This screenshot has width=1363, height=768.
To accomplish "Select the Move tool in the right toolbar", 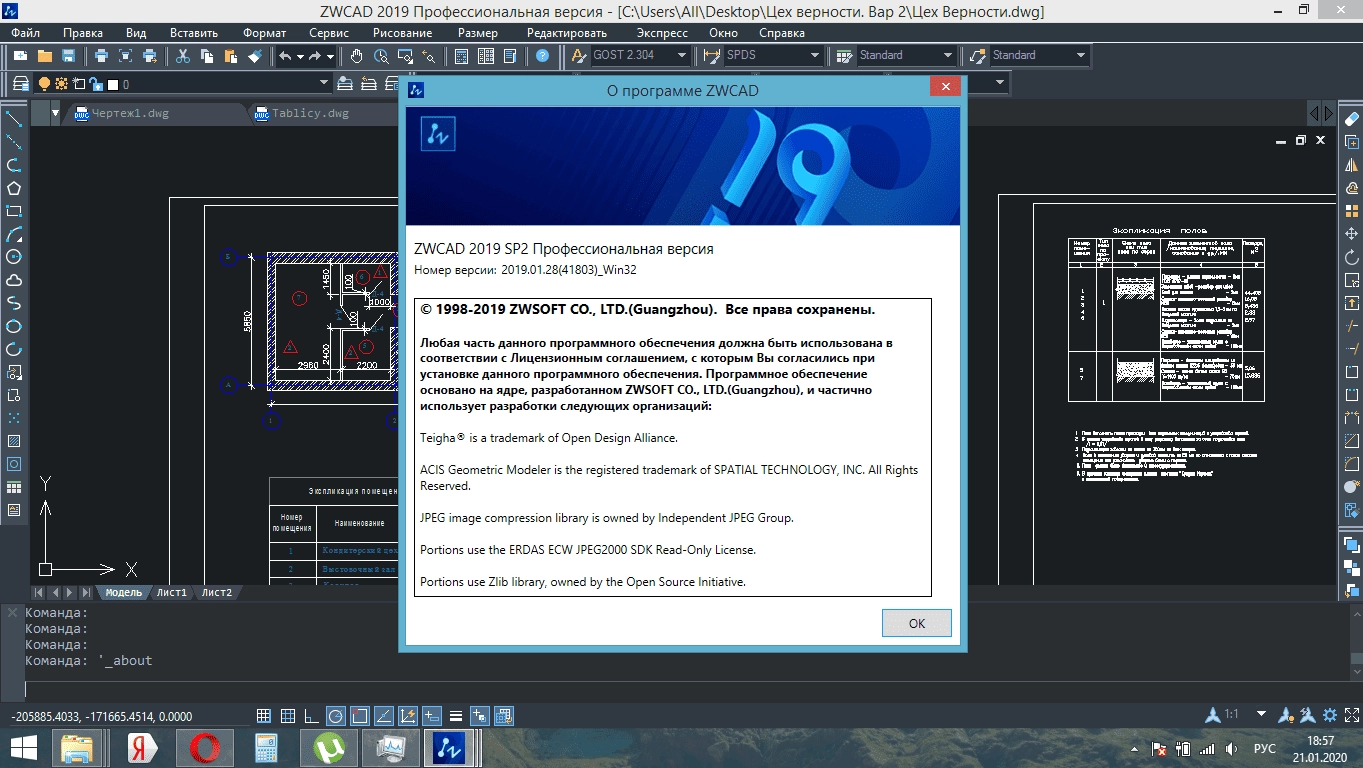I will [1352, 234].
